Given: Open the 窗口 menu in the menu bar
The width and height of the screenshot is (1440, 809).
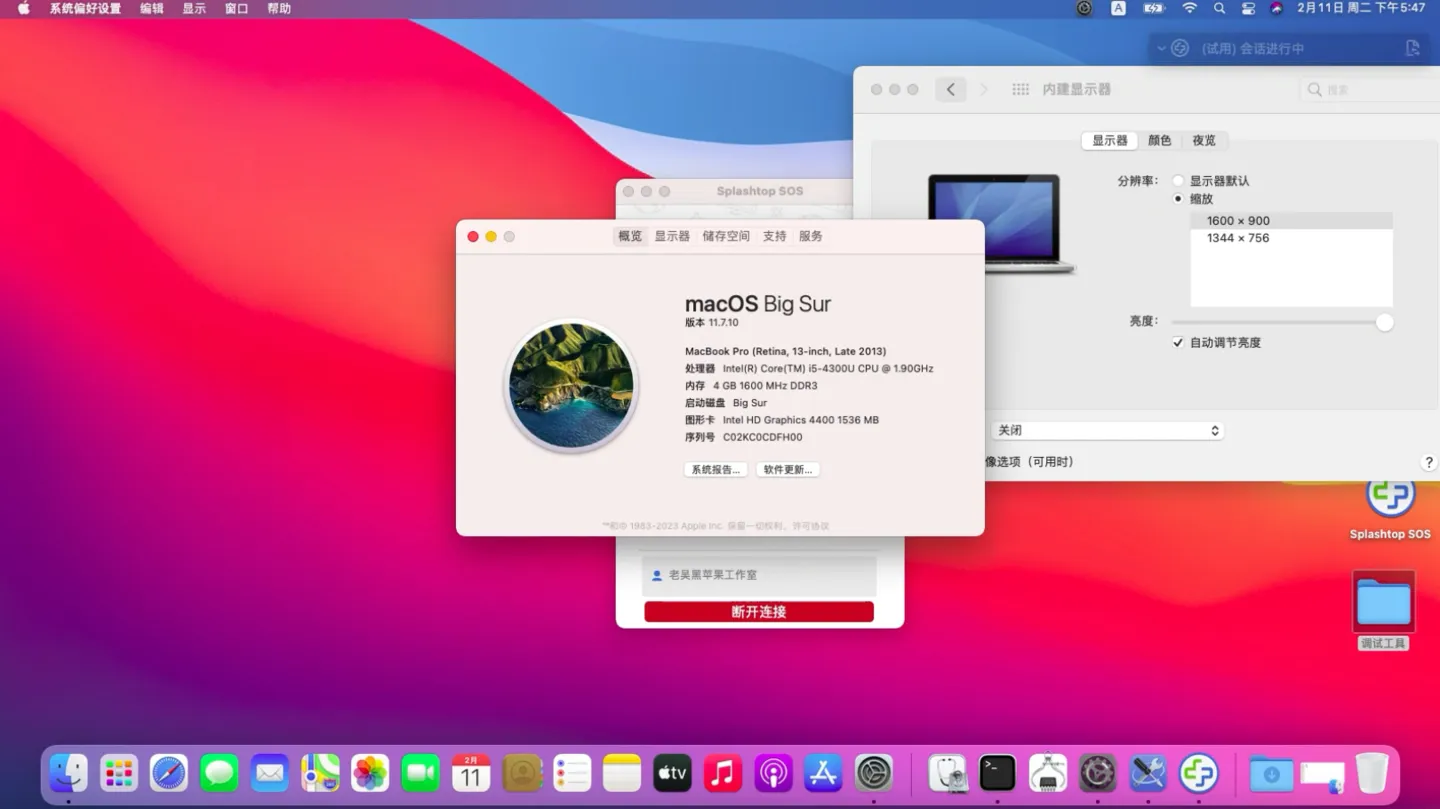Looking at the screenshot, I should (235, 8).
